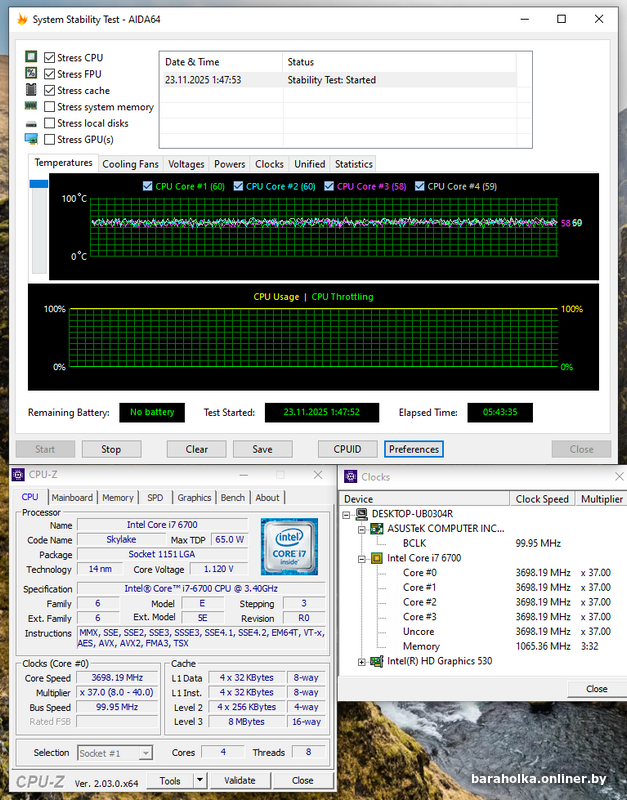Collapse the Intel Core i7 6700 node
The image size is (627, 800).
click(362, 559)
